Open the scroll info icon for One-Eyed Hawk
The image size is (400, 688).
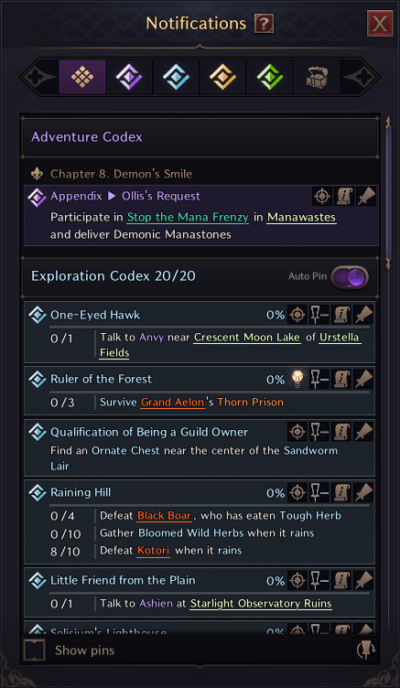pyautogui.click(x=342, y=315)
